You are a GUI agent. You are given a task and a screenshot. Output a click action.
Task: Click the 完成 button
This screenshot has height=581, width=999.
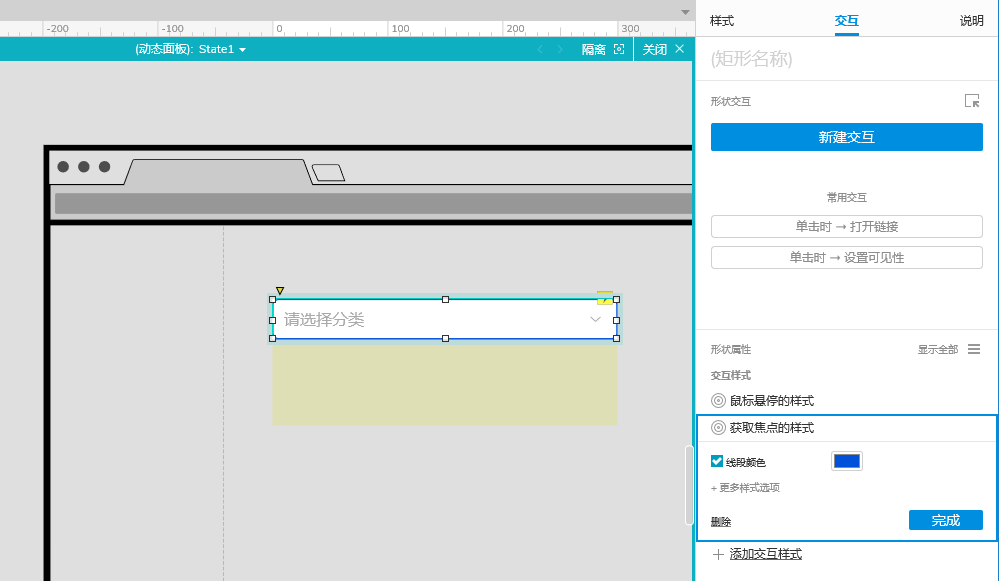(x=945, y=520)
